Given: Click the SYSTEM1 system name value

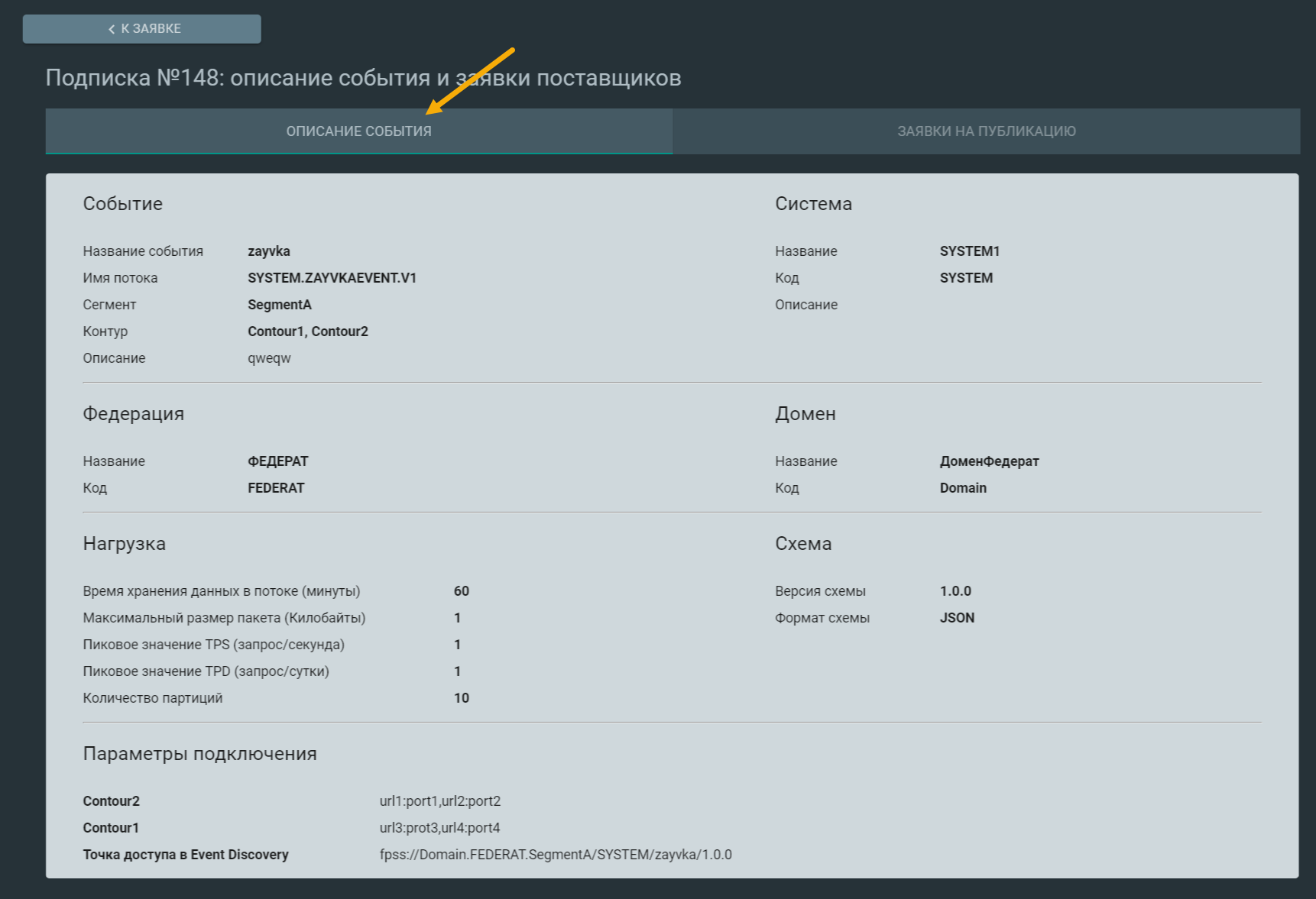Looking at the screenshot, I should [970, 251].
